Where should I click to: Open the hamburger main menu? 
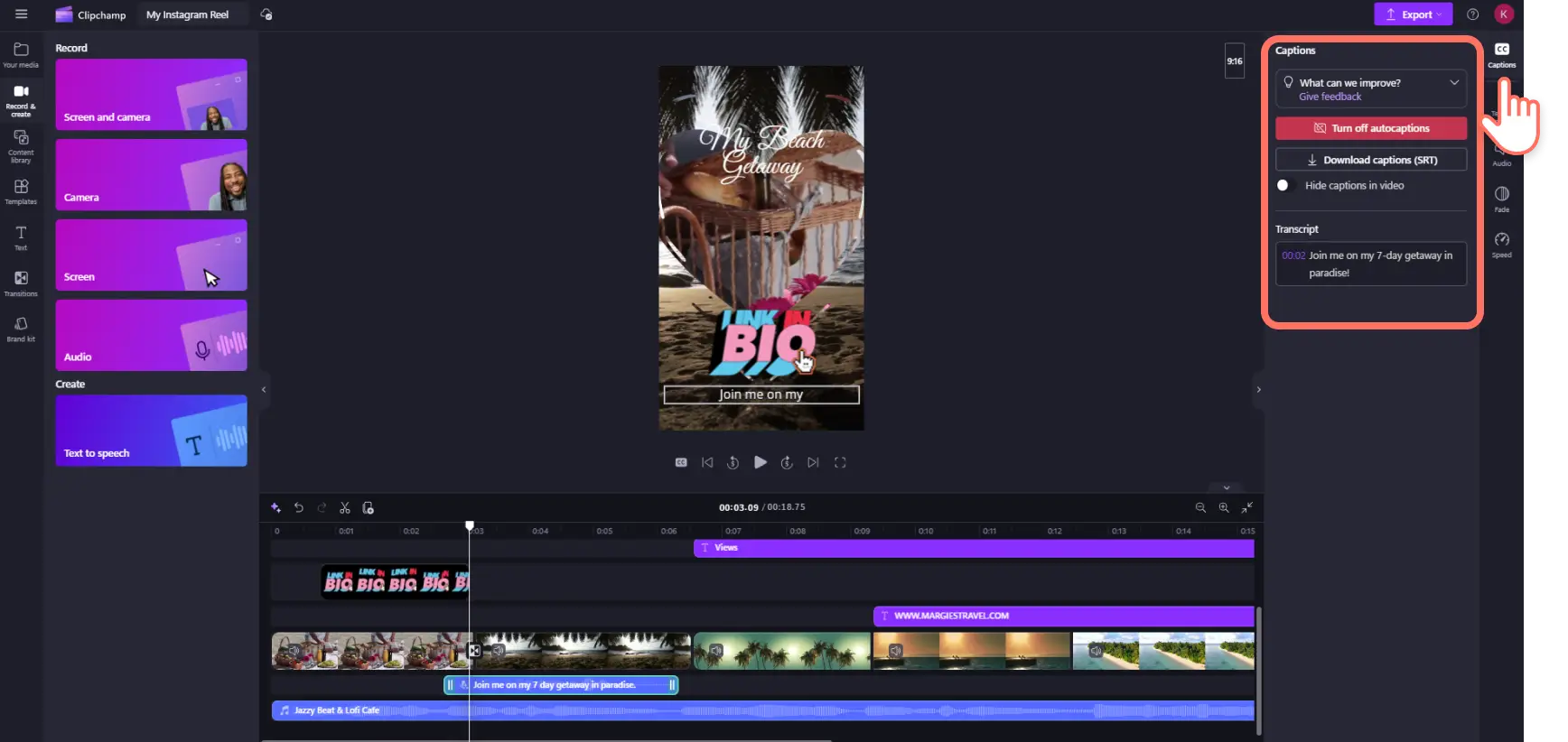point(22,14)
